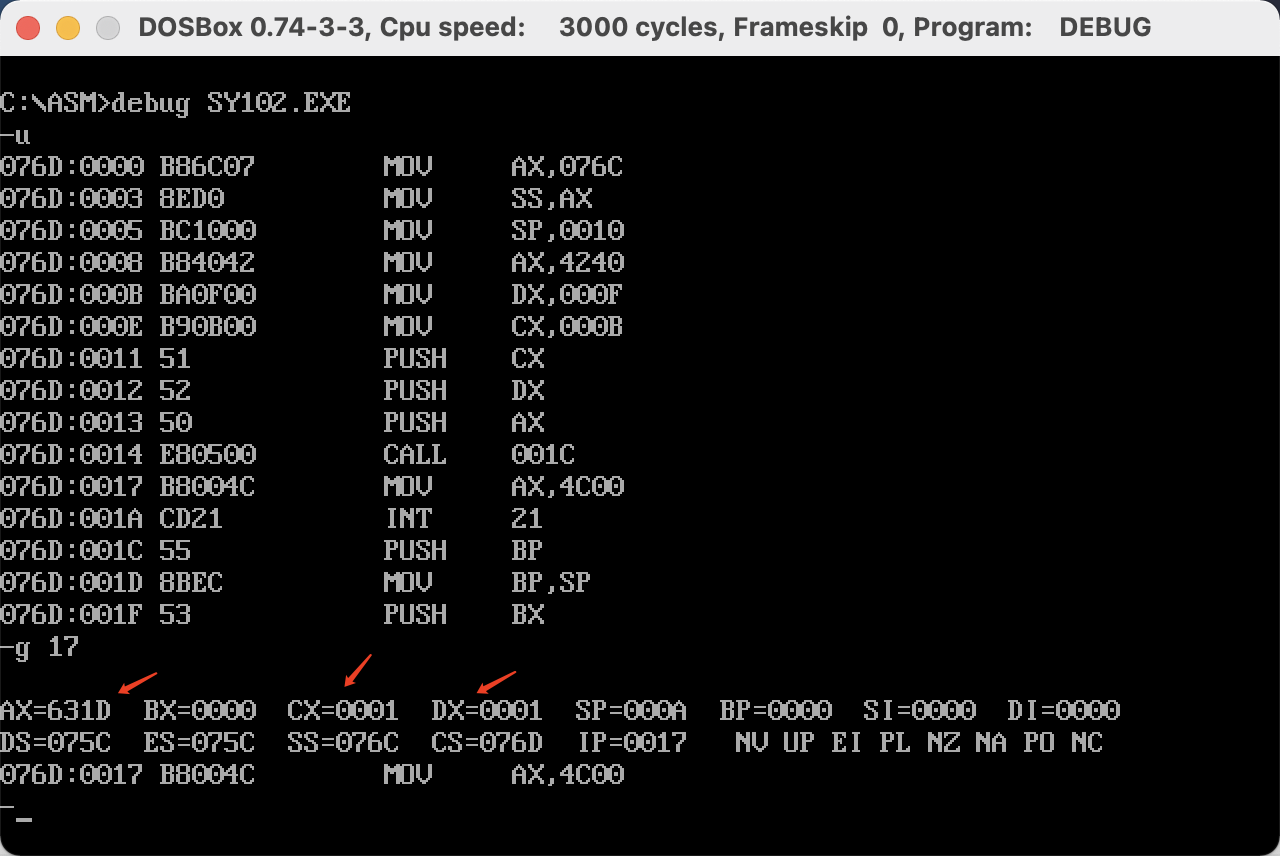
Task: Click the SP=000A register value
Action: pos(631,711)
